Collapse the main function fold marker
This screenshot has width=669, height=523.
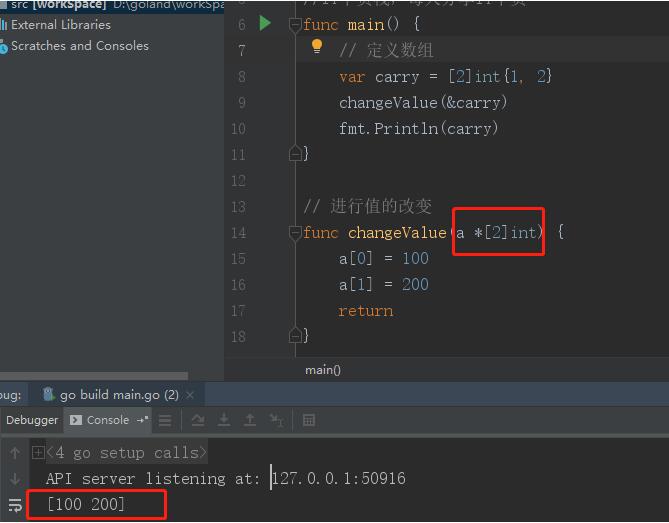click(x=295, y=24)
